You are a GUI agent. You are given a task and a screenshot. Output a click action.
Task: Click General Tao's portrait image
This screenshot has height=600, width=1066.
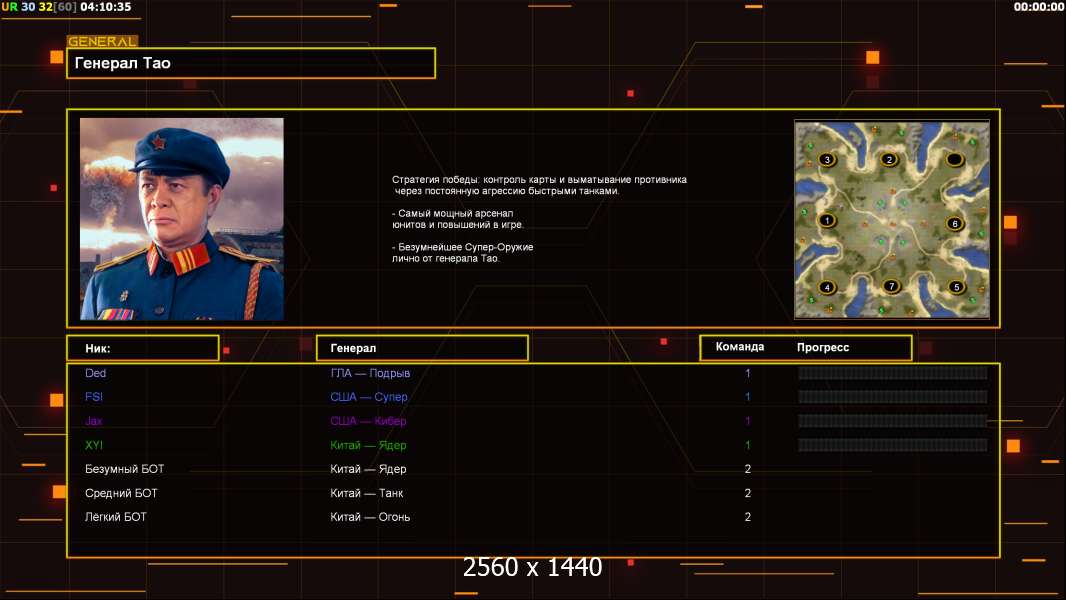click(x=182, y=219)
